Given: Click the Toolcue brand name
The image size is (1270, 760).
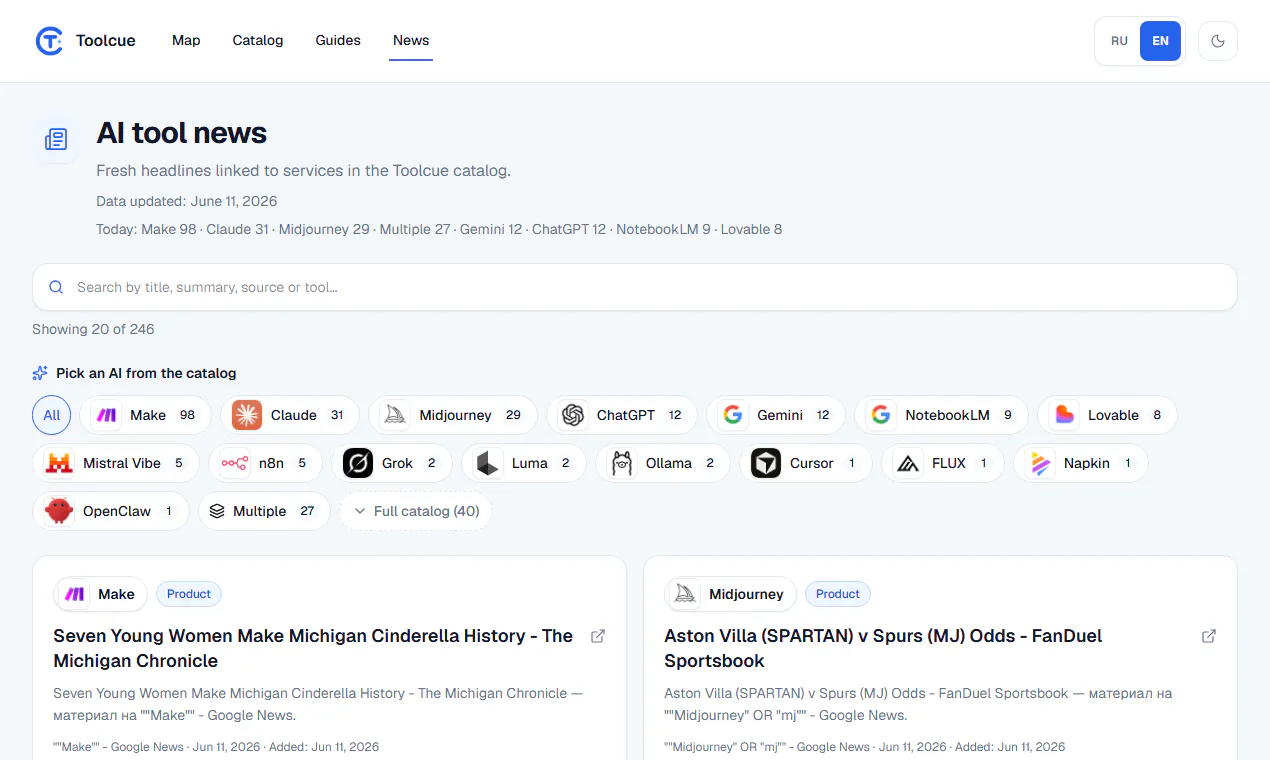Looking at the screenshot, I should point(106,41).
